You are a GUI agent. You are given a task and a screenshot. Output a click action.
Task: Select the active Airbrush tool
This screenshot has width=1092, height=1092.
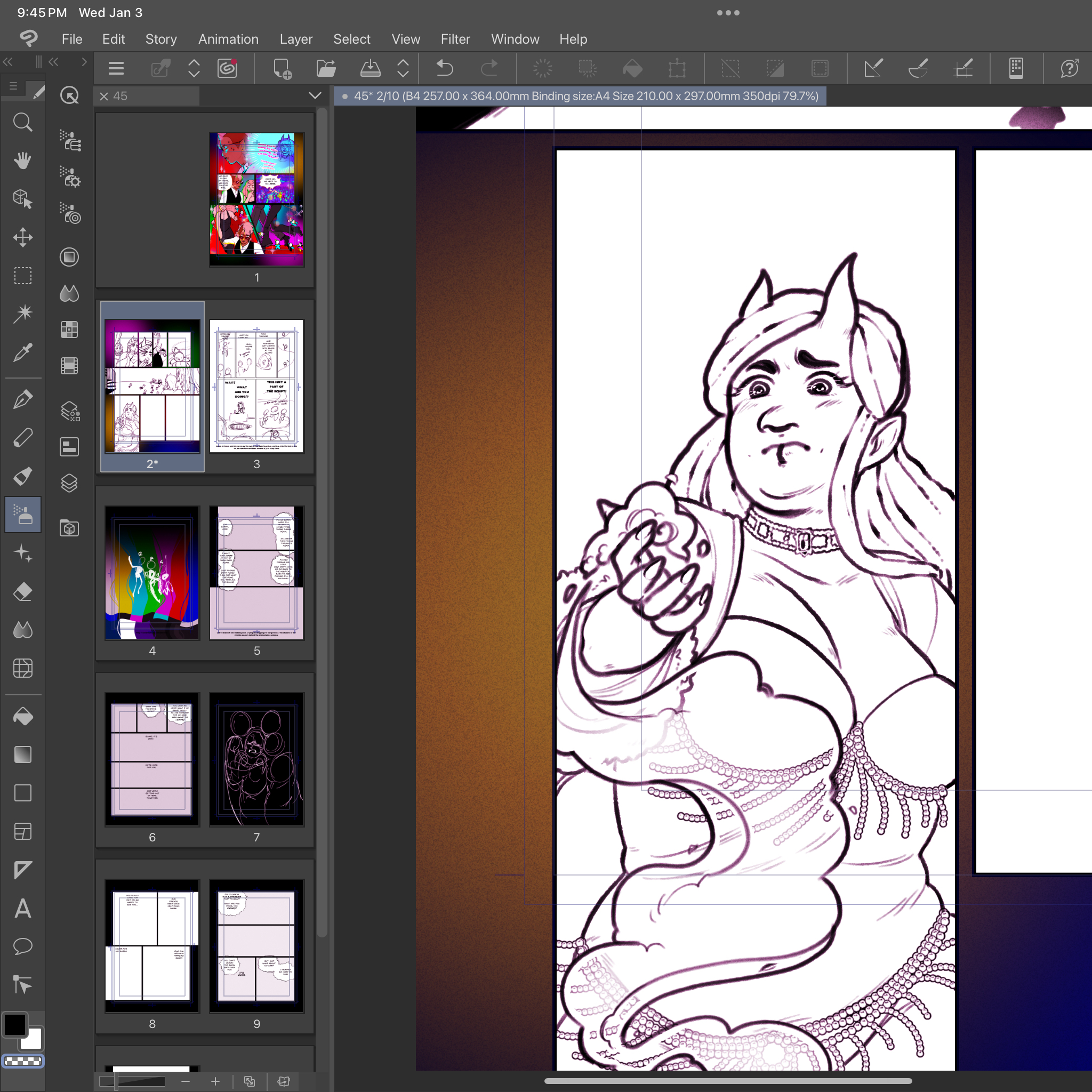pyautogui.click(x=22, y=515)
